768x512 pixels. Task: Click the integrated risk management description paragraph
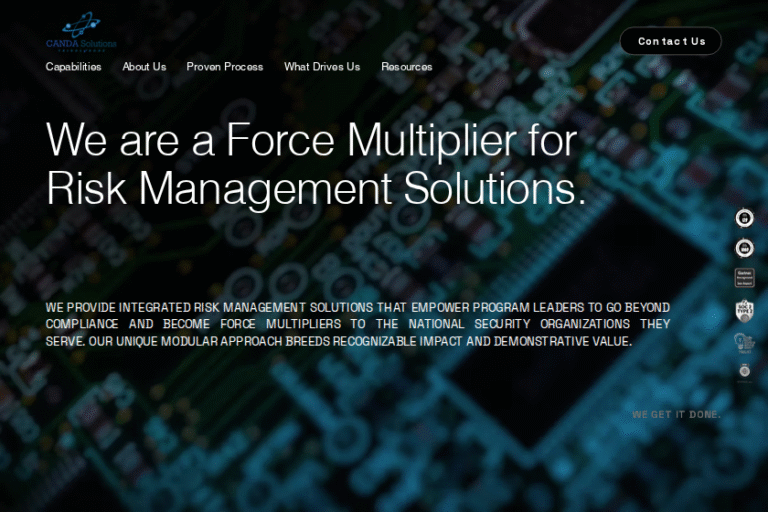[x=358, y=324]
